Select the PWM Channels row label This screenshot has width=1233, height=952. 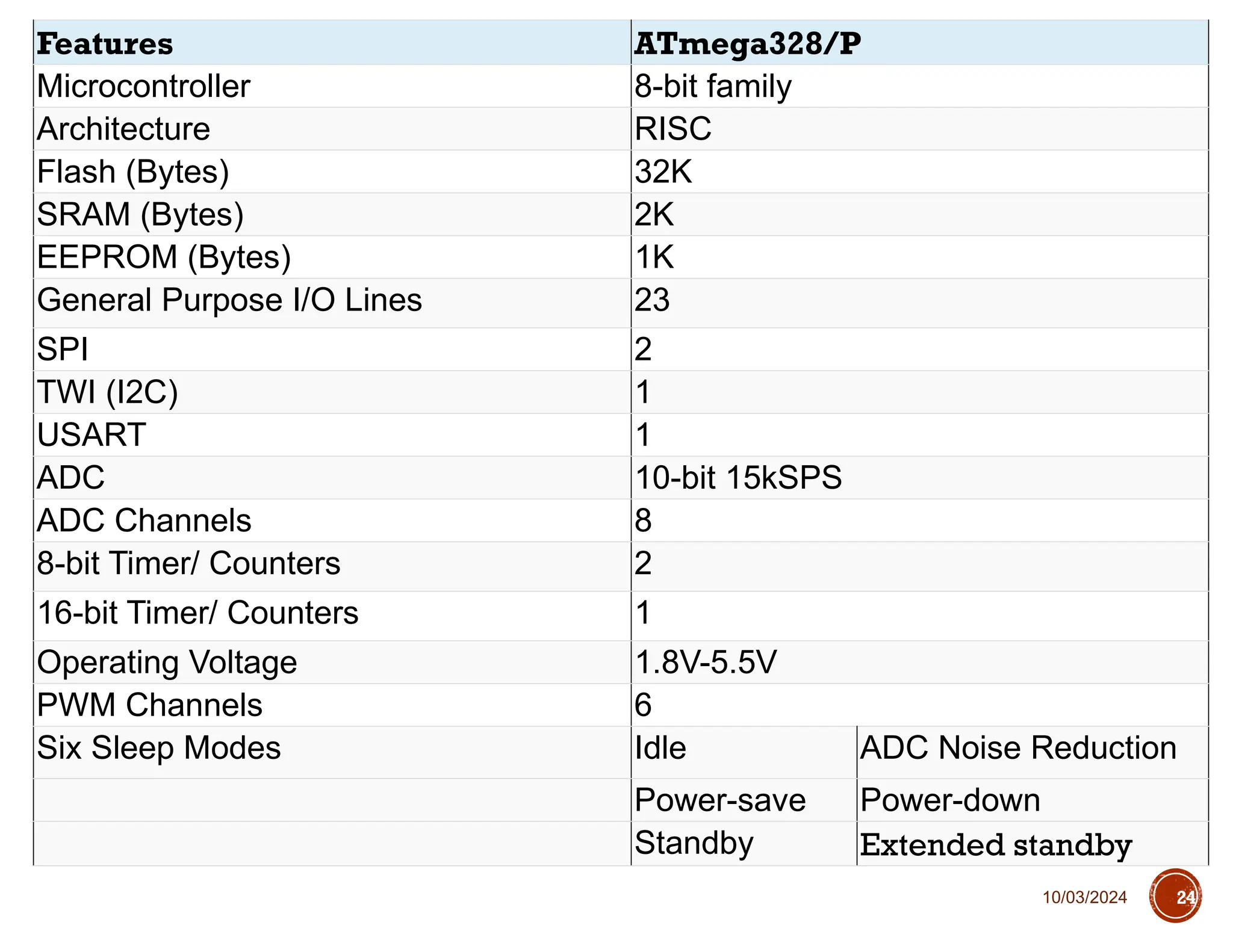pos(149,705)
